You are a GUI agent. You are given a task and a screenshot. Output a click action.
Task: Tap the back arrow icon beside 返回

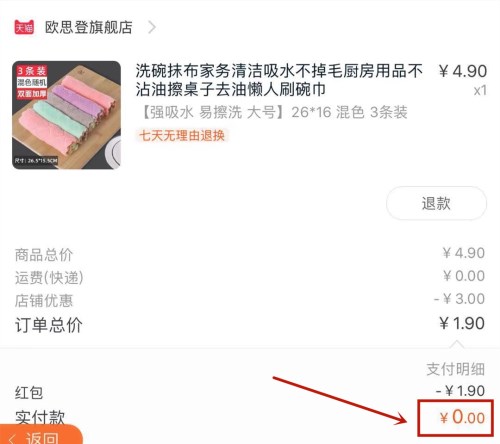point(13,438)
